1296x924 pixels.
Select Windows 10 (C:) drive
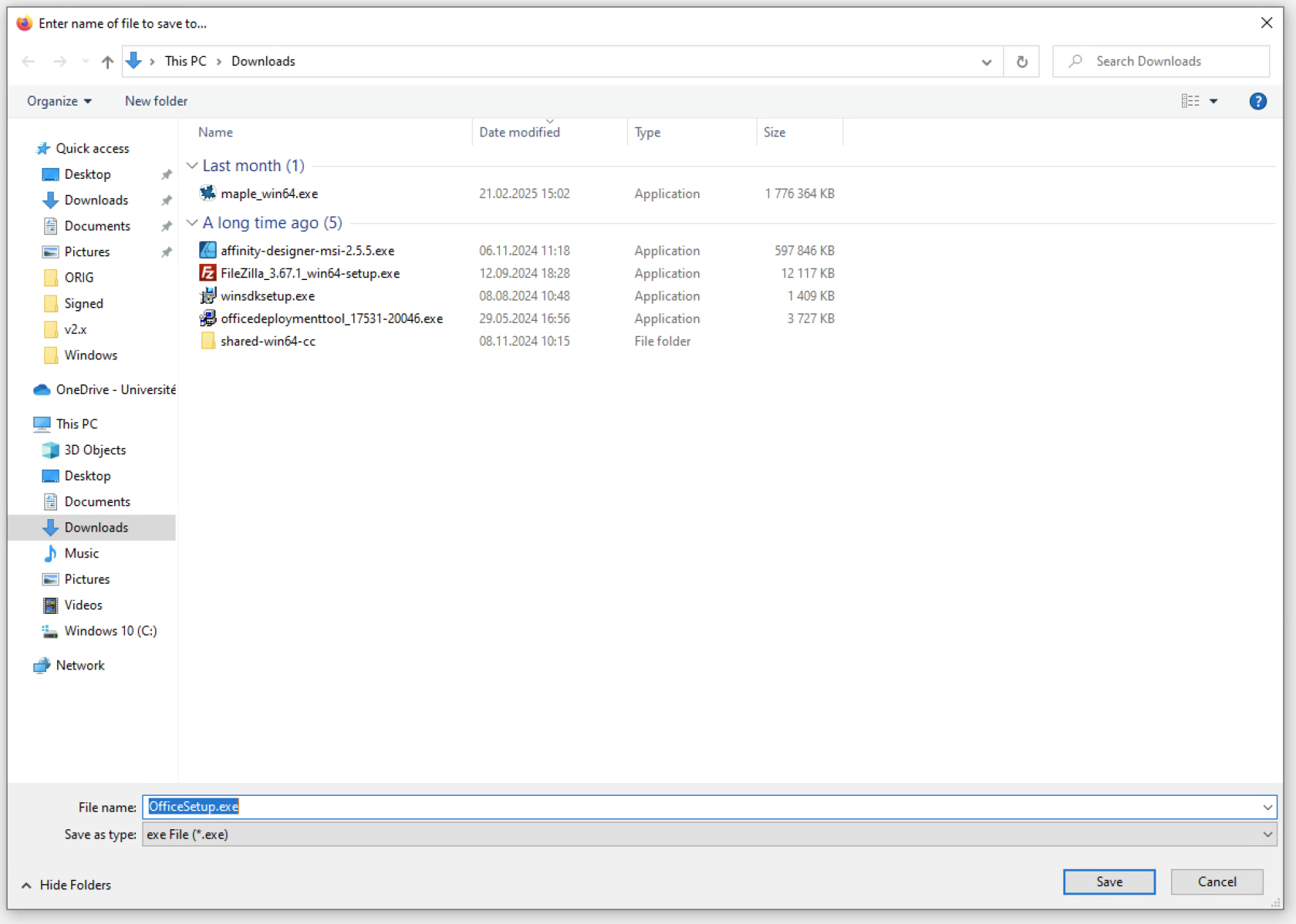[110, 631]
